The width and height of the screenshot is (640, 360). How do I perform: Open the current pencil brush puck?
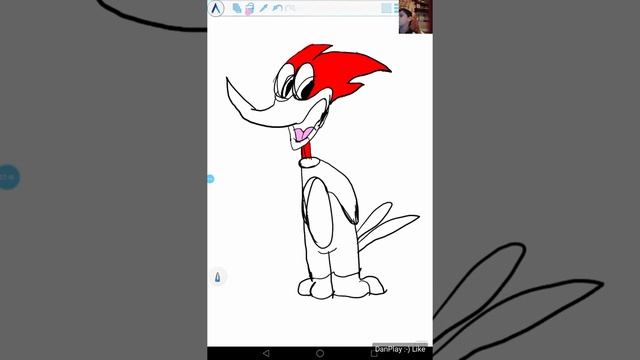pyautogui.click(x=218, y=277)
